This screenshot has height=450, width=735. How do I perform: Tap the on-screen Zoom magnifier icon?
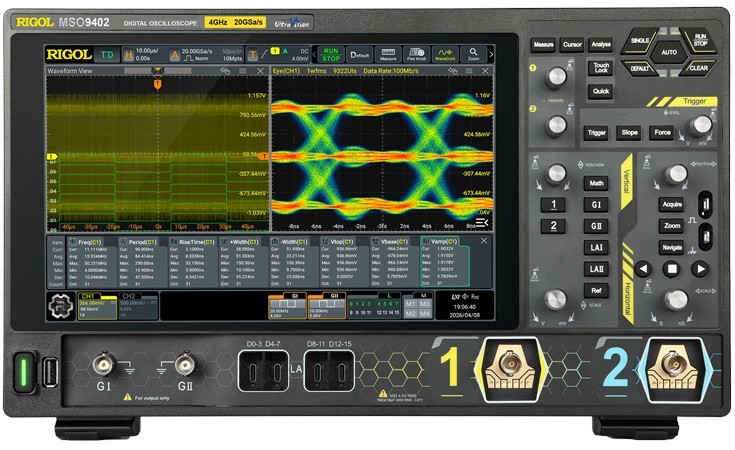(x=473, y=54)
